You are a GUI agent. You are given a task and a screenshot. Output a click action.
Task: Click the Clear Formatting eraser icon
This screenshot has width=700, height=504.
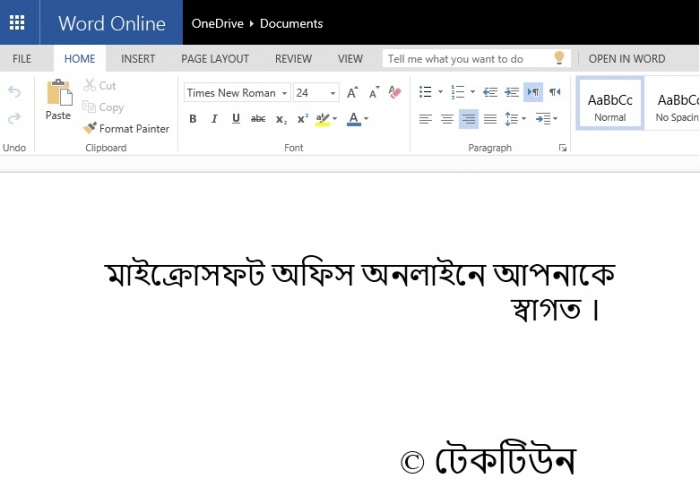(x=395, y=92)
